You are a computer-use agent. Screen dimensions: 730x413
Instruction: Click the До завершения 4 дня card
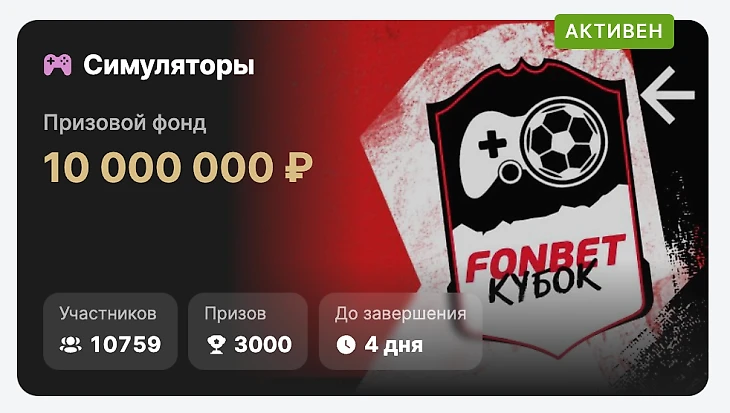pos(400,331)
